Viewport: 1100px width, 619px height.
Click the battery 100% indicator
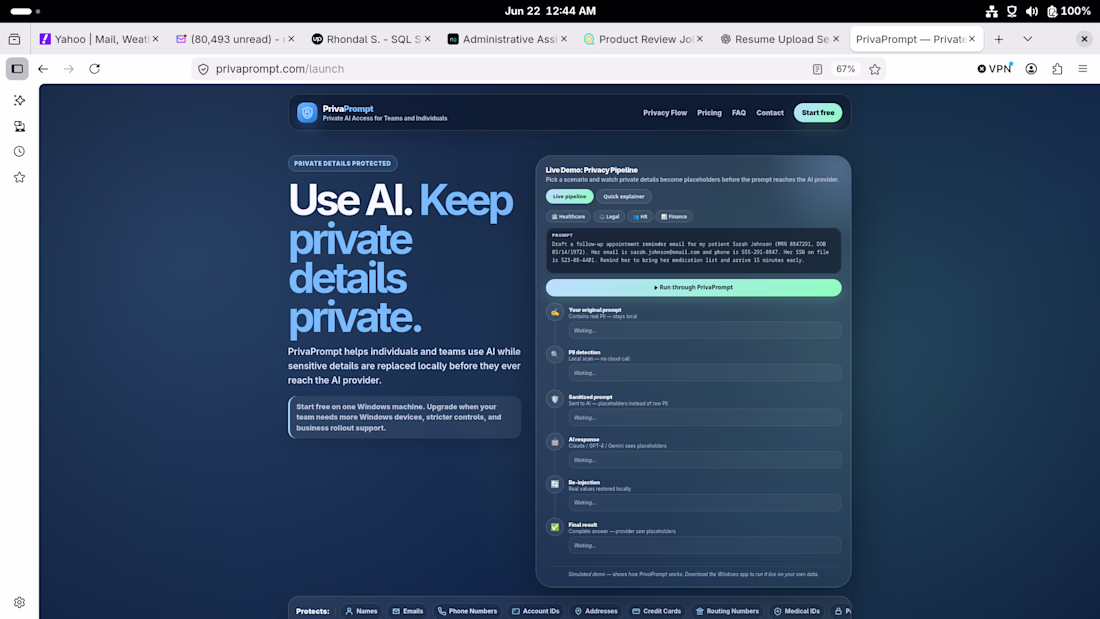click(x=1069, y=11)
